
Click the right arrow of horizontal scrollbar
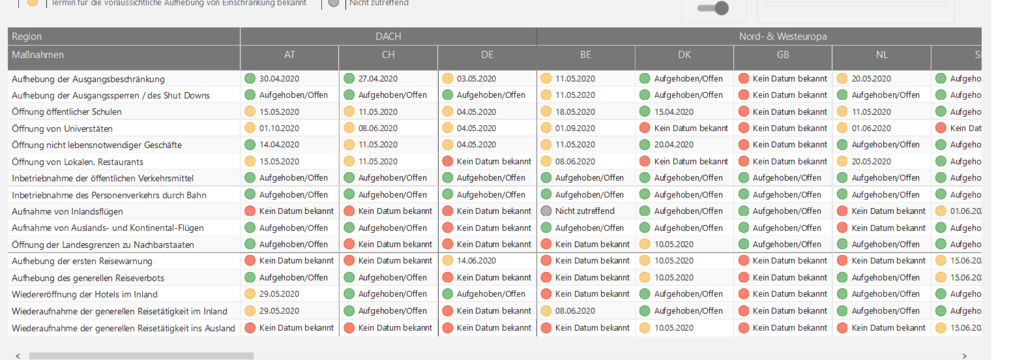coord(965,356)
